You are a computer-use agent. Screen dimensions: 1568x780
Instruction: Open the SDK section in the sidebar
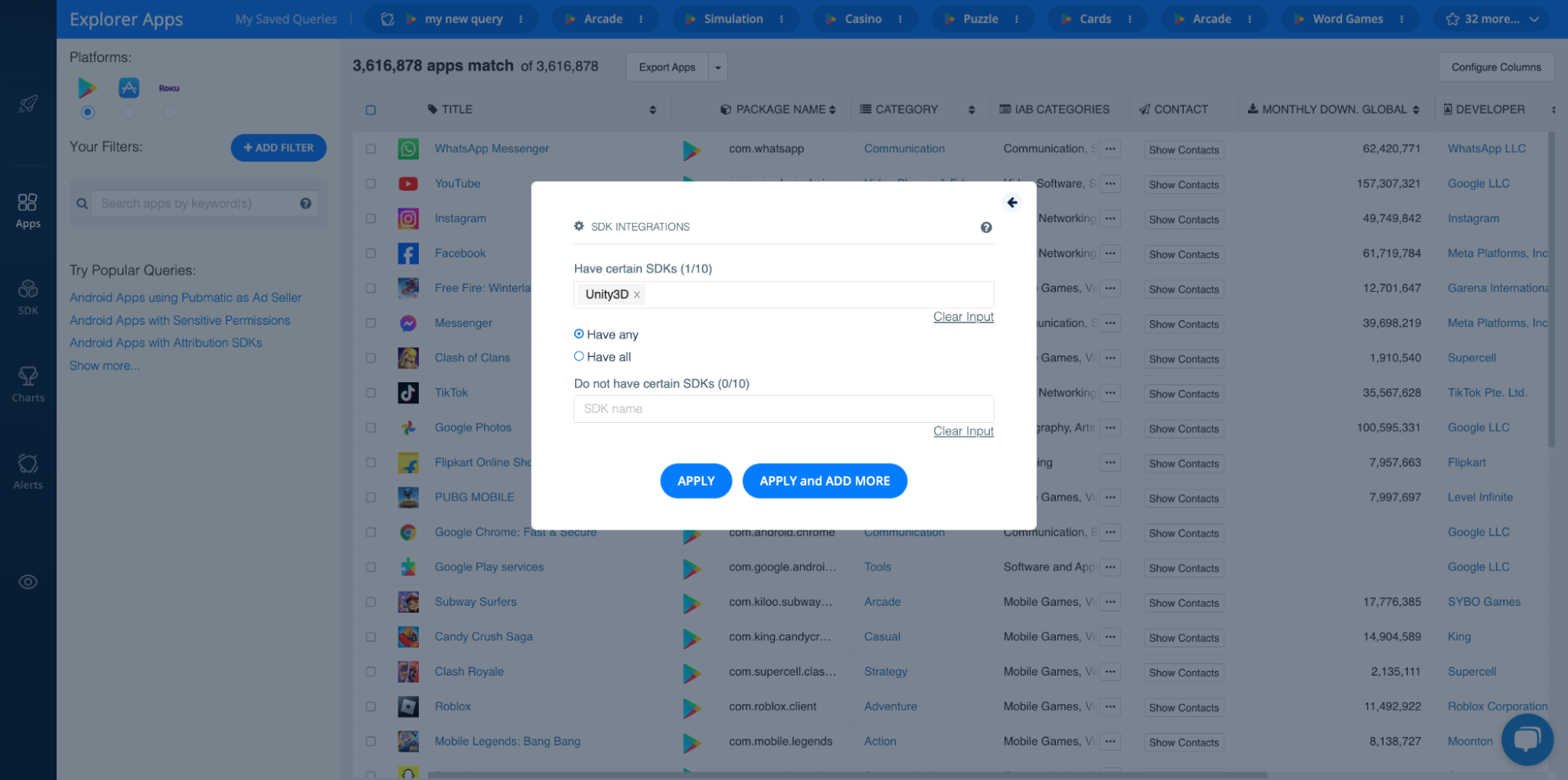[x=28, y=297]
